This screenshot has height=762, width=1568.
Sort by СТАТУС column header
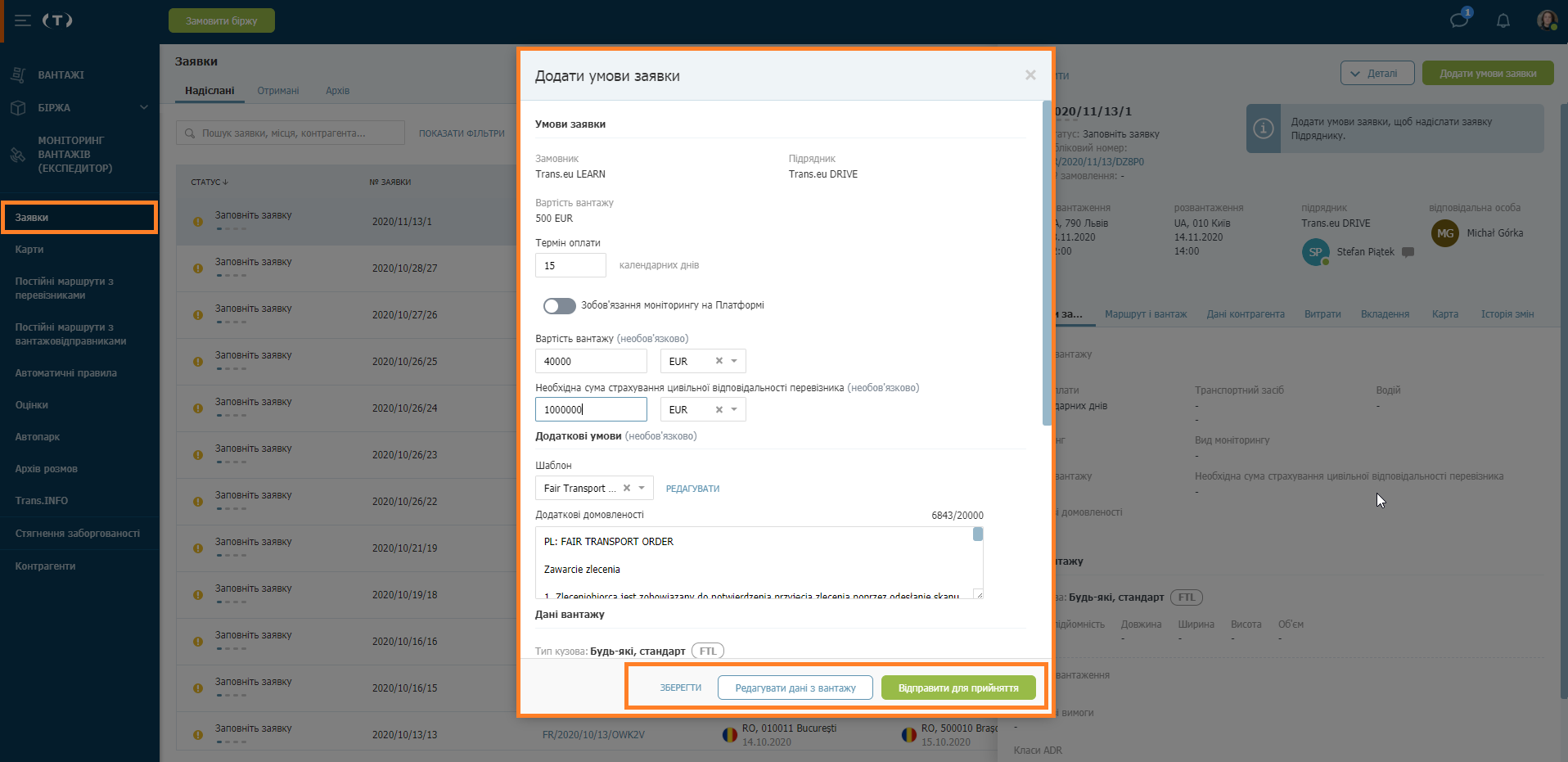pos(210,182)
